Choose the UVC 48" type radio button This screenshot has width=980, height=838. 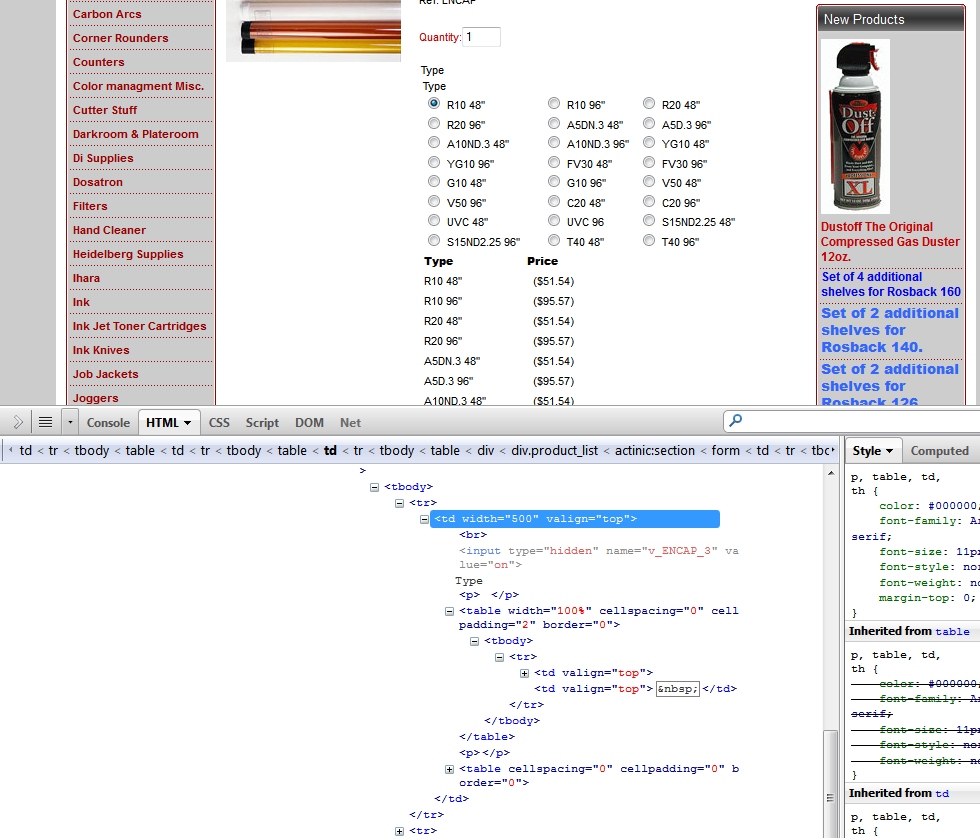[x=434, y=221]
